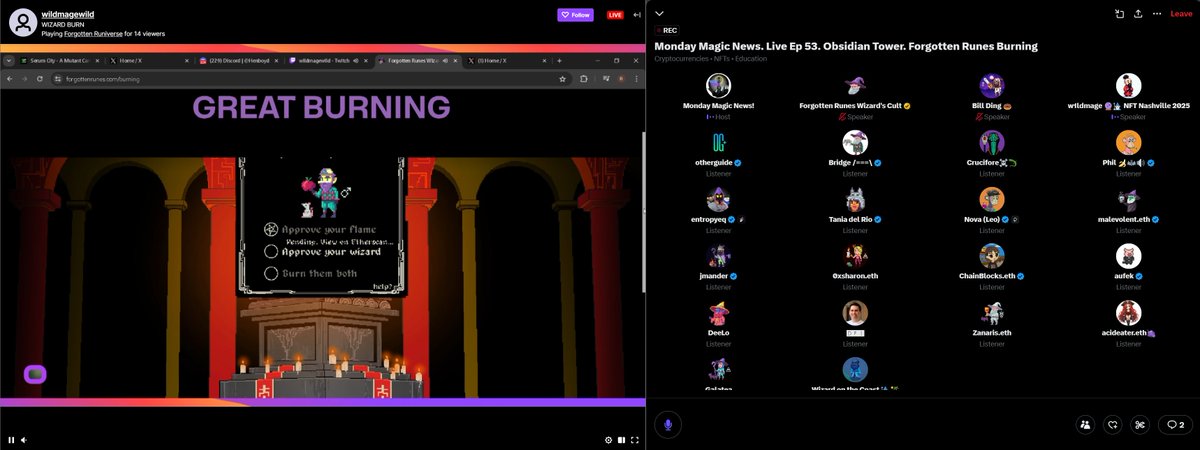Open Twitch player settings gear
Image resolution: width=1200 pixels, height=450 pixels.
click(x=608, y=440)
